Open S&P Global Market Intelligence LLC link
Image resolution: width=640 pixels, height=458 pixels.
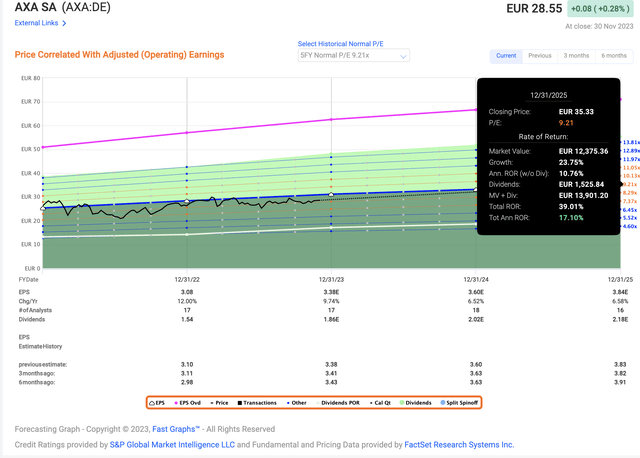coord(172,445)
